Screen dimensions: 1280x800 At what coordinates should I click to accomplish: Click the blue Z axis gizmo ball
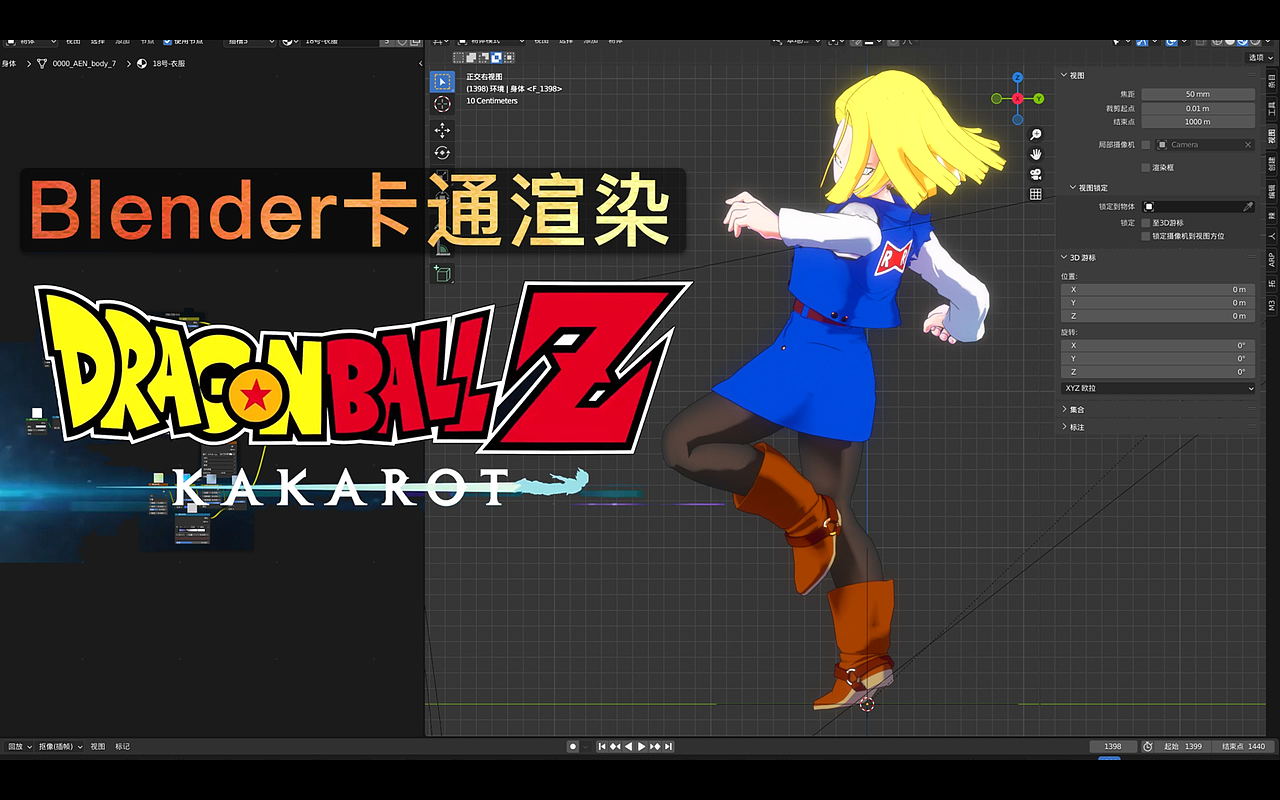1017,77
